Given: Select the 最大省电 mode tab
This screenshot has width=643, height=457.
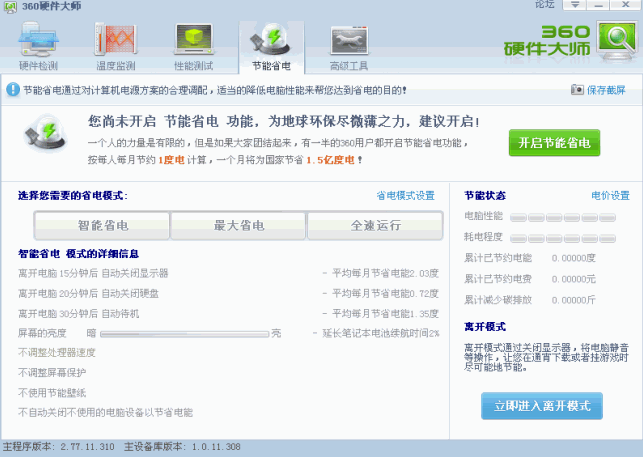Looking at the screenshot, I should 239,225.
